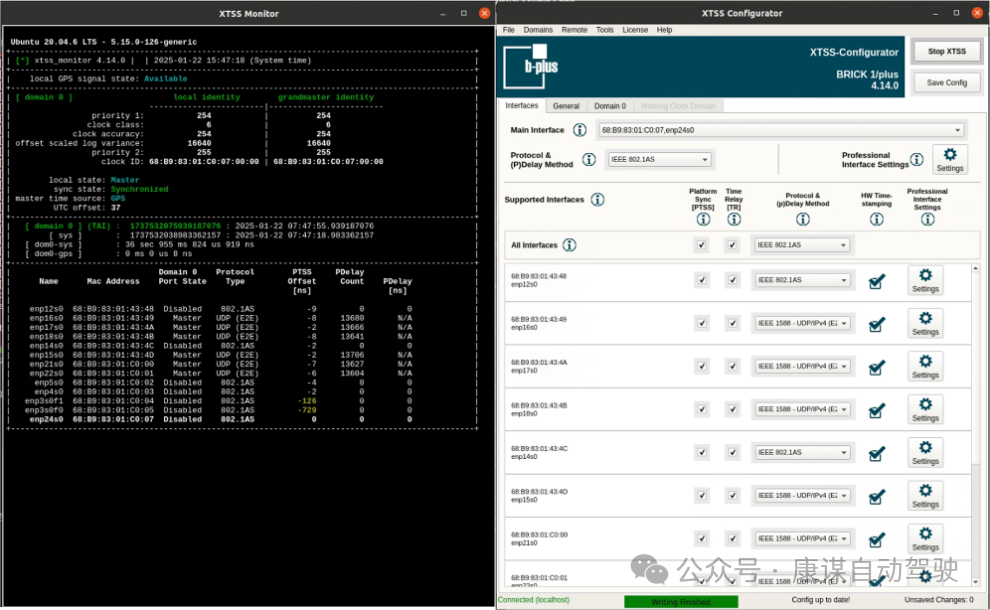Click the Synchronized sync state in XTSS Monitor
The width and height of the screenshot is (990, 610).
click(140, 189)
